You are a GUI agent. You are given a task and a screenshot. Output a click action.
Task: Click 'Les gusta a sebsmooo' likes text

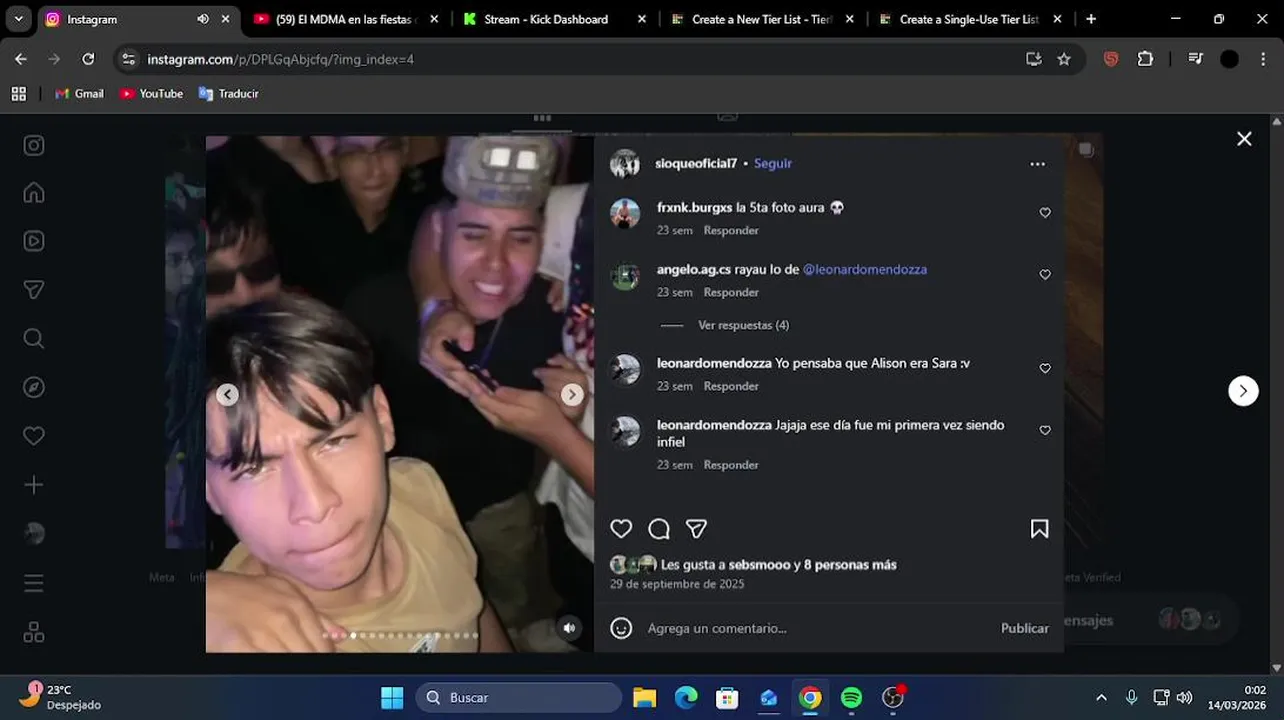coord(779,565)
